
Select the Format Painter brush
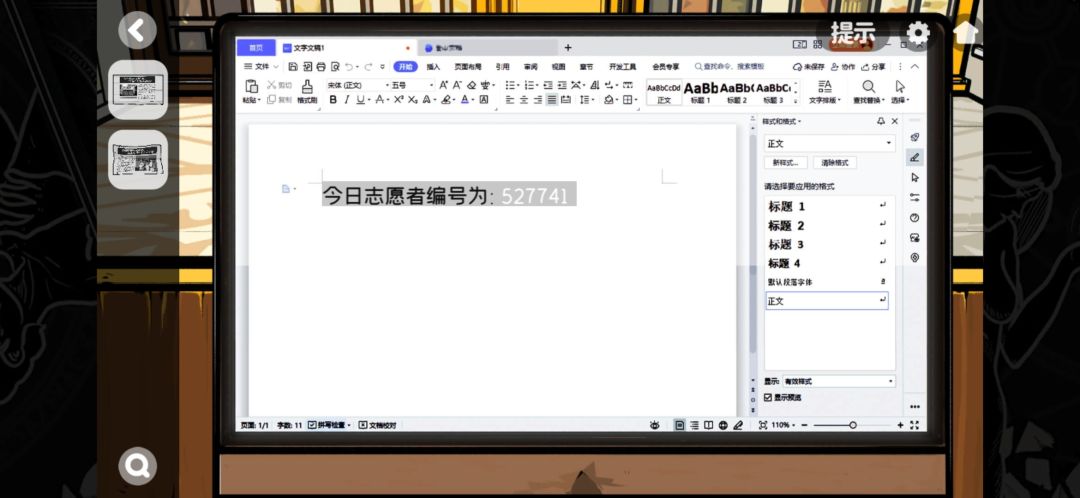click(307, 86)
